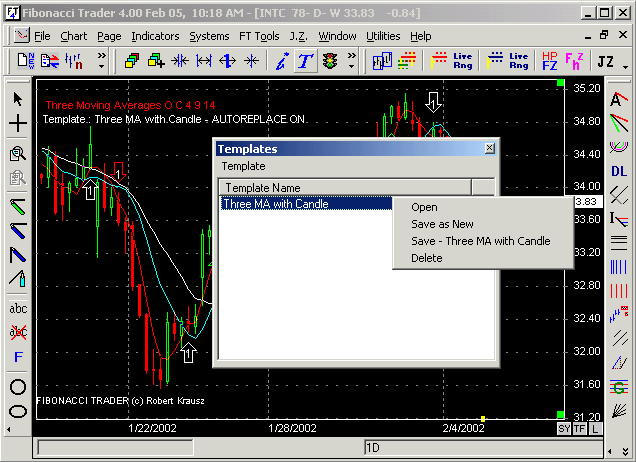Close the Templates dialog
Image resolution: width=636 pixels, height=462 pixels.
pyautogui.click(x=490, y=148)
